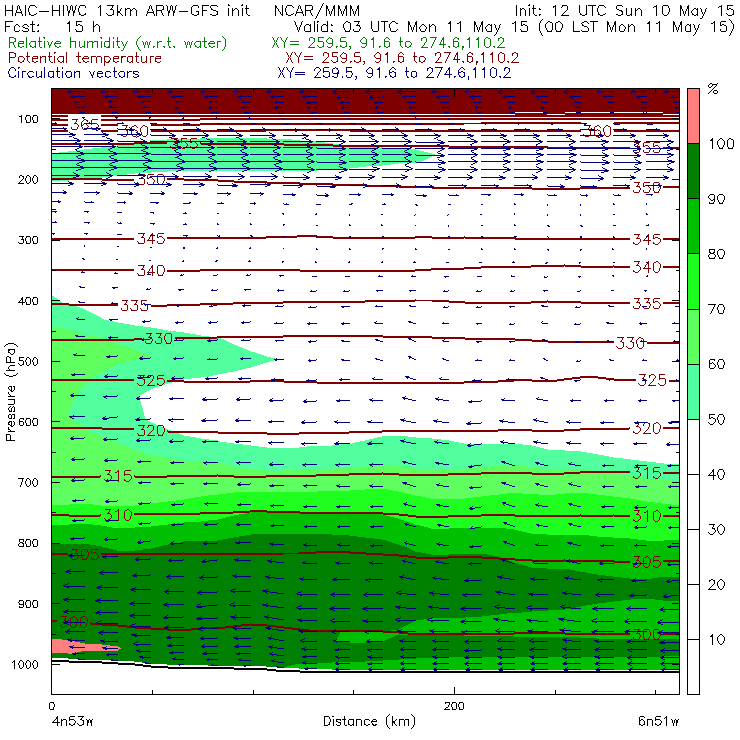Image resolution: width=740 pixels, height=740 pixels.
Task: Select the red XY= 259.5, 91.6 coordinates line
Action: pyautogui.click(x=402, y=58)
